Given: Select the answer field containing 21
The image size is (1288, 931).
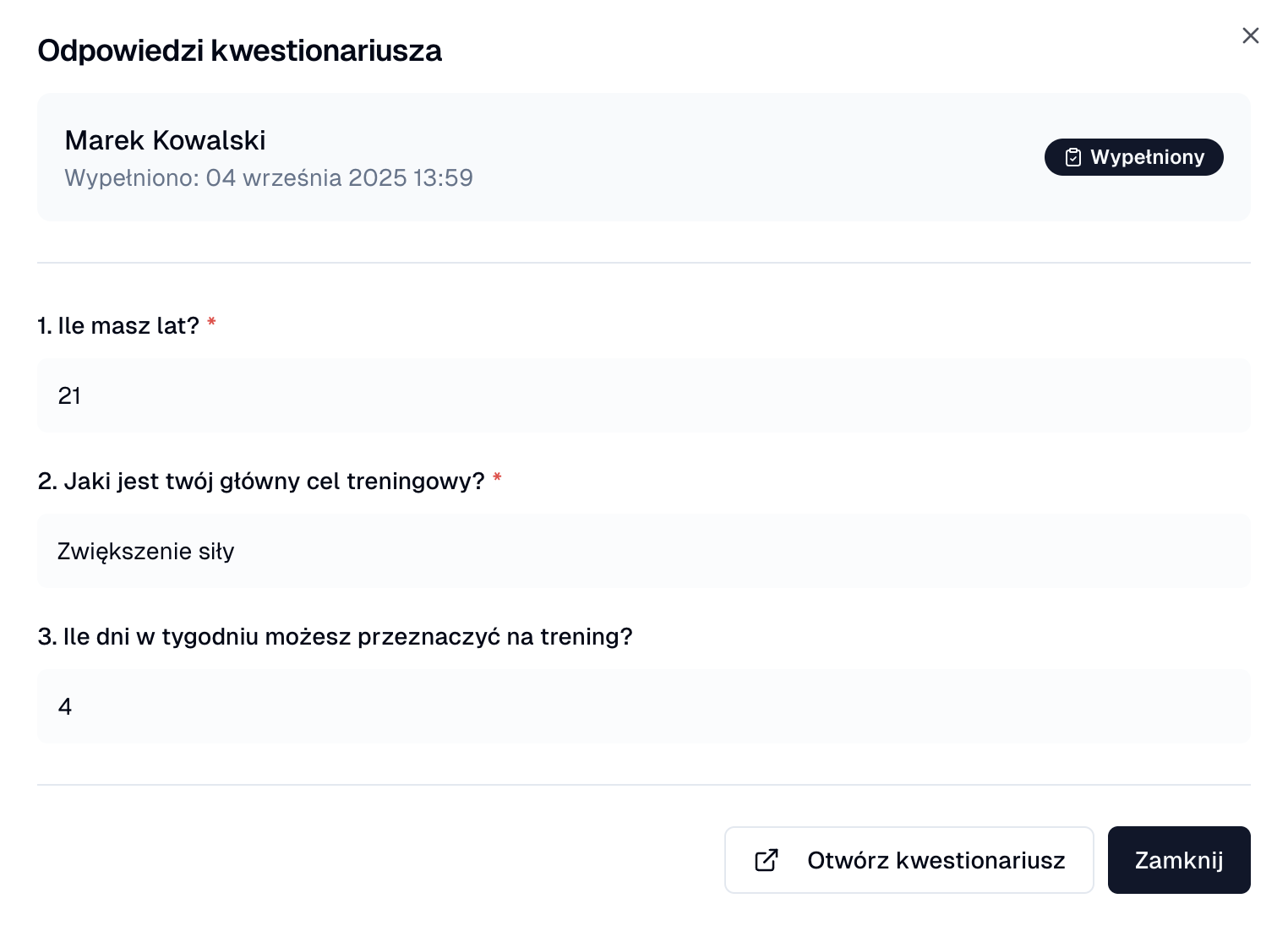Looking at the screenshot, I should 642,395.
